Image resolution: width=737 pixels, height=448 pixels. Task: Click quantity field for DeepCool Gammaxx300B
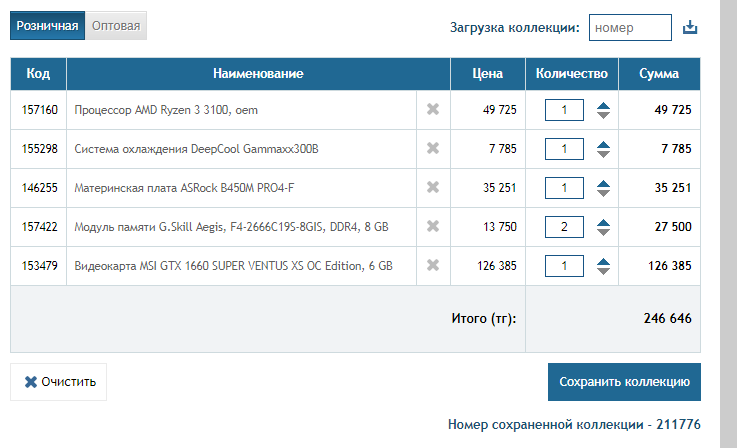[x=564, y=149]
